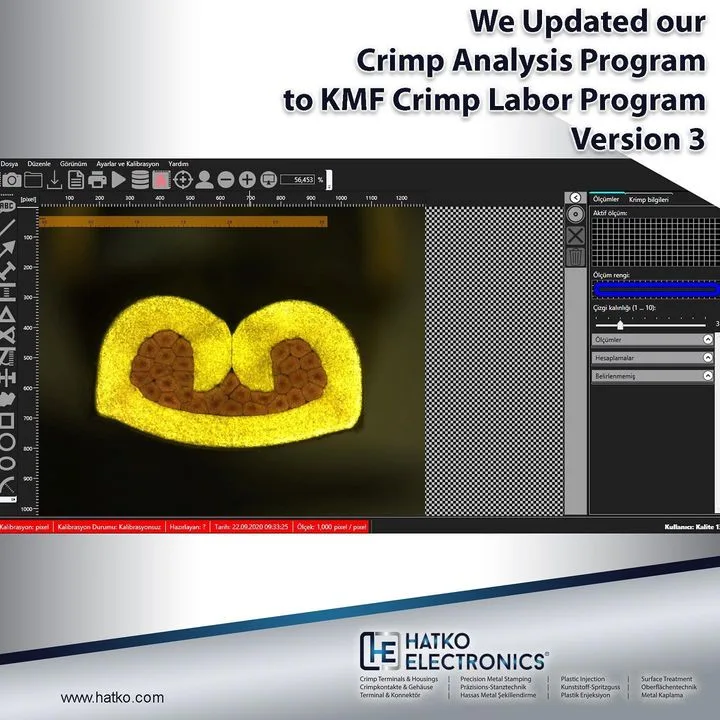The height and width of the screenshot is (720, 720).
Task: Select the rectangle tool
Action: pos(7,420)
